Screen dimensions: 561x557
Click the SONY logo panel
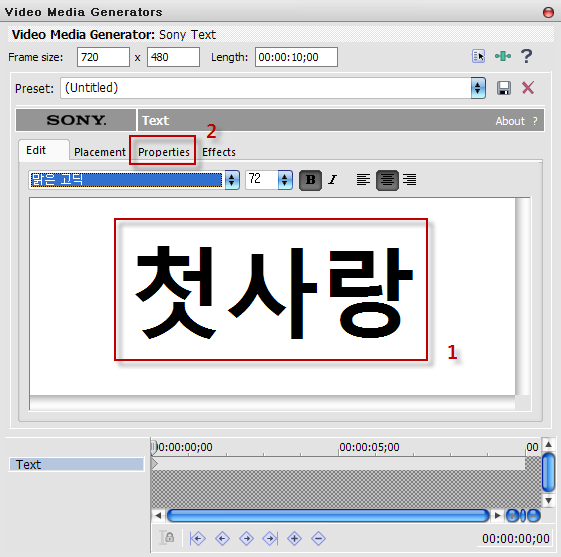pyautogui.click(x=76, y=120)
